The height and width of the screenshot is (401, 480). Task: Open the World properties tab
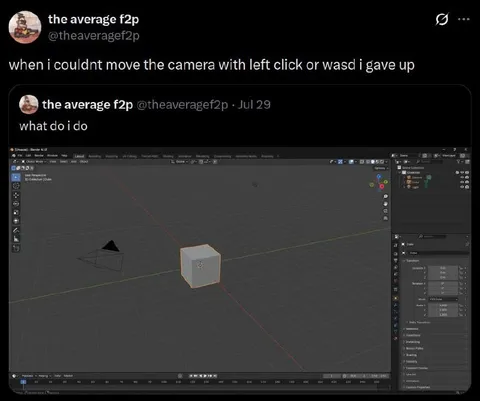tap(396, 281)
